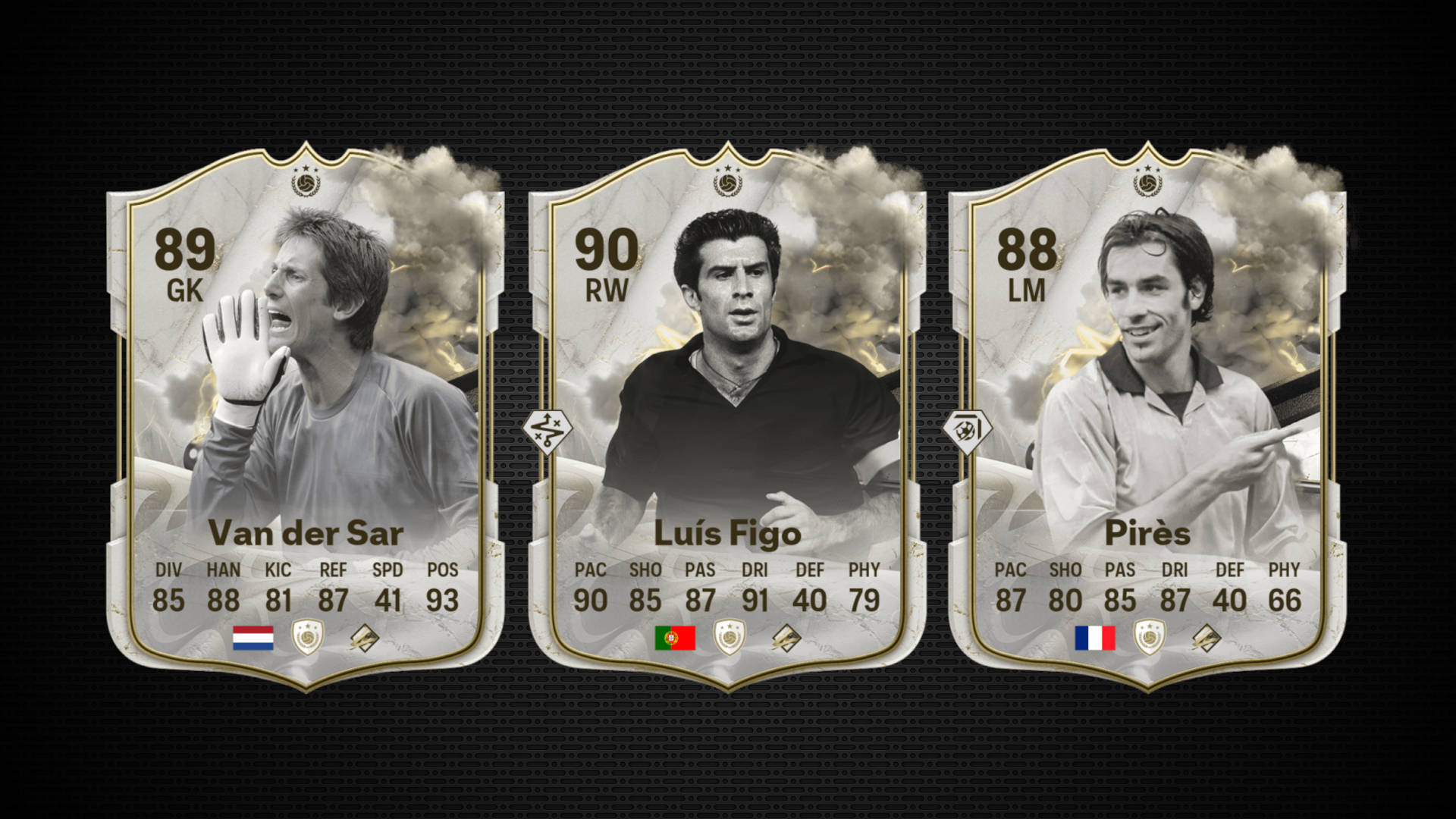Click the gold lightning emblem on Figo card
The height and width of the screenshot is (819, 1456).
pos(786,638)
